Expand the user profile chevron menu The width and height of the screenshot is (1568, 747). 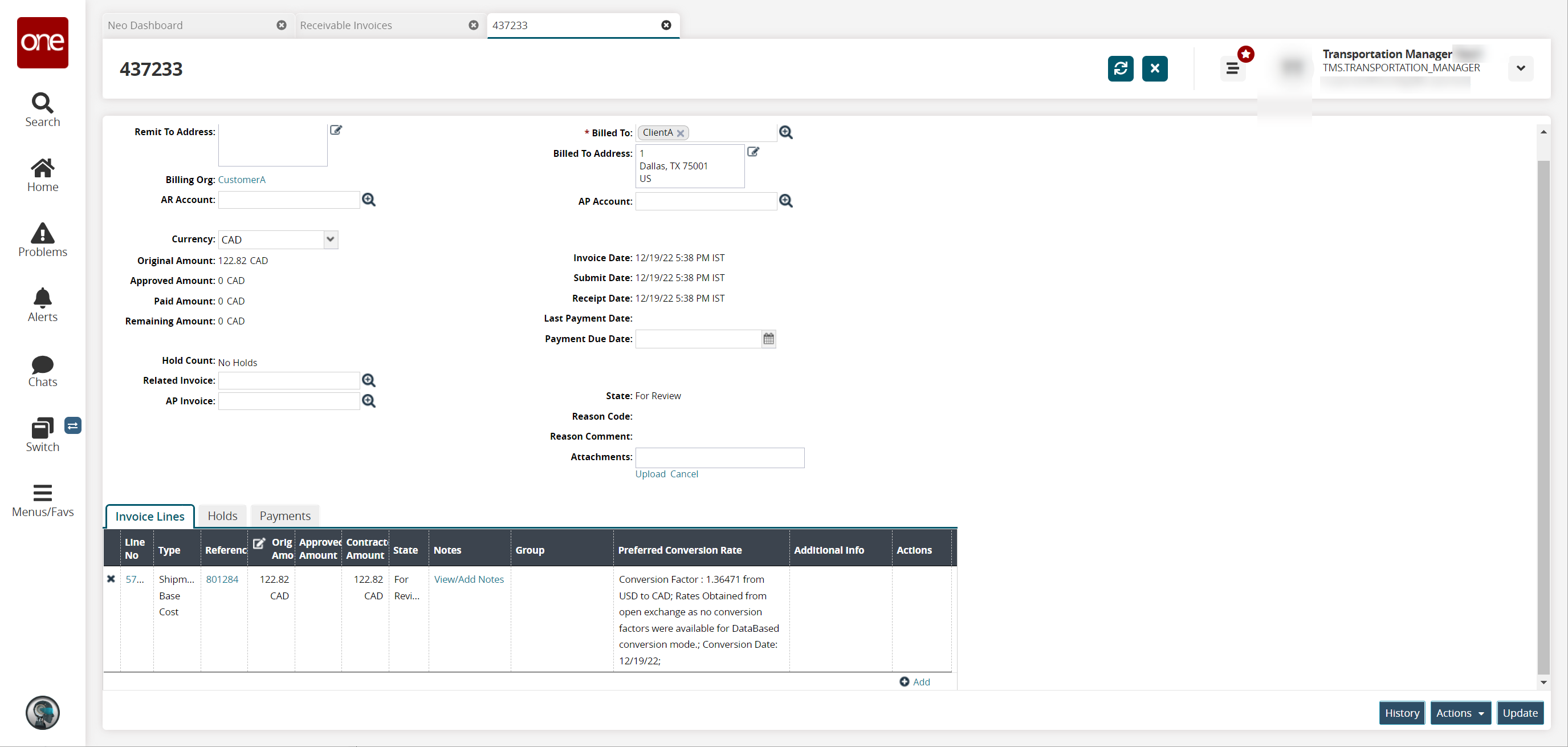[1521, 68]
